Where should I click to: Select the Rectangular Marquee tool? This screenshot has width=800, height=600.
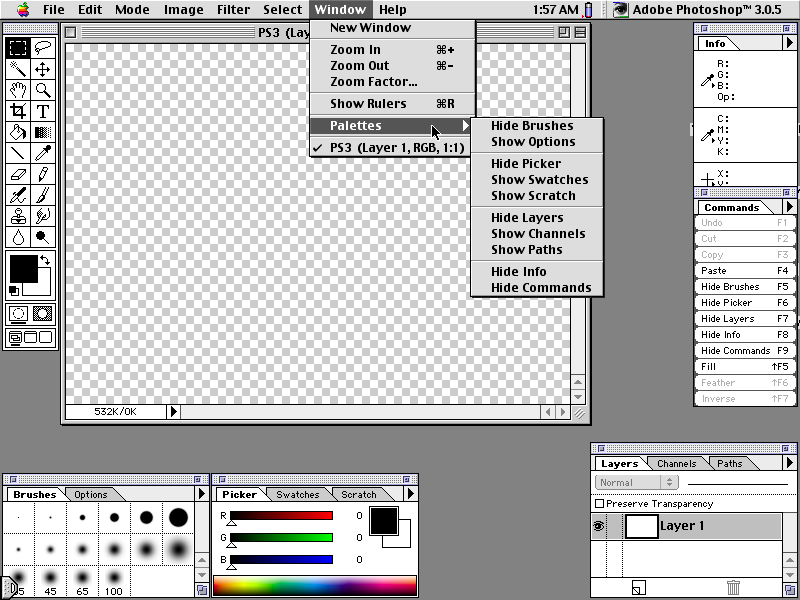18,47
